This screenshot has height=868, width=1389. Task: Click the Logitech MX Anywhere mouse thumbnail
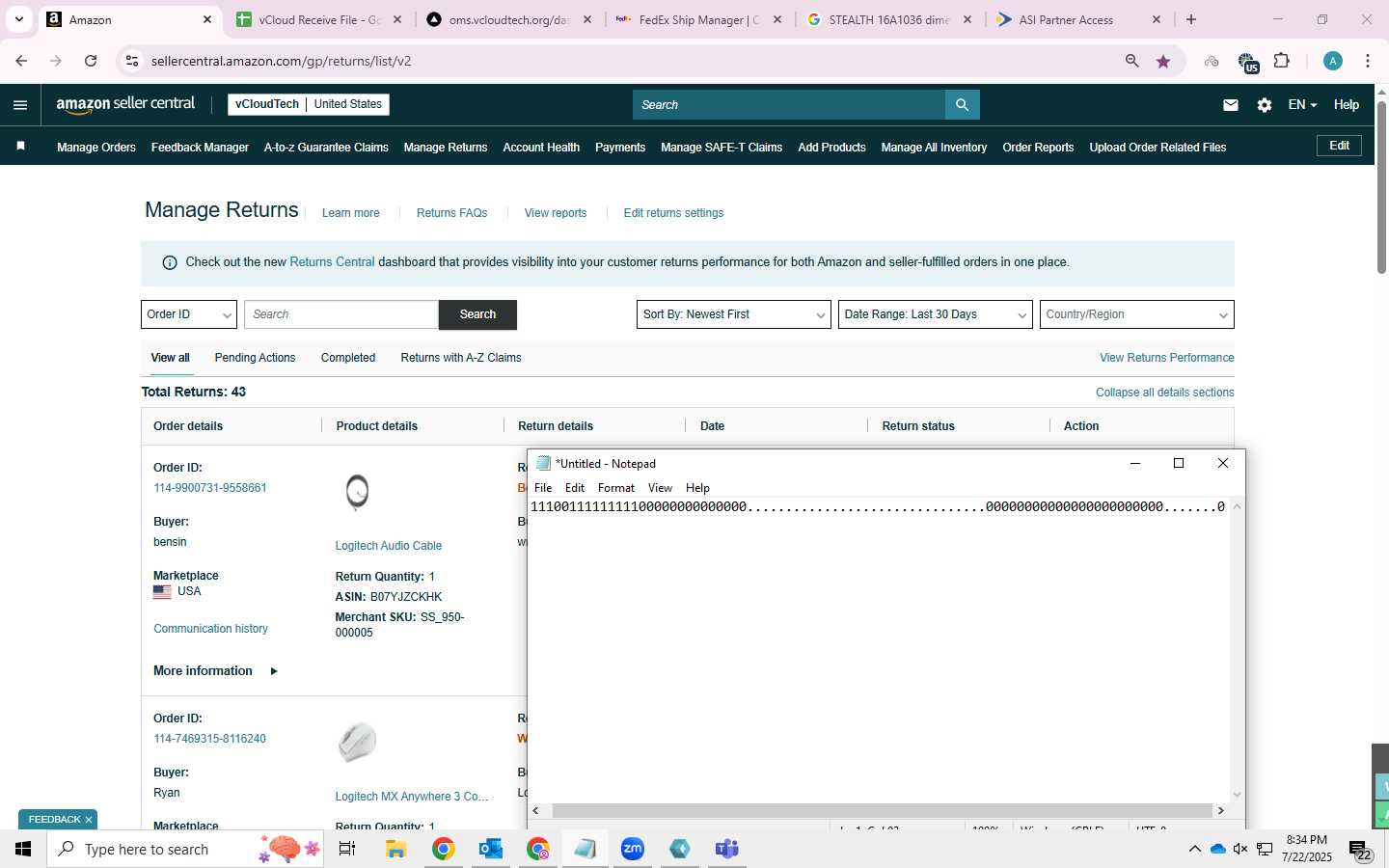click(x=357, y=742)
